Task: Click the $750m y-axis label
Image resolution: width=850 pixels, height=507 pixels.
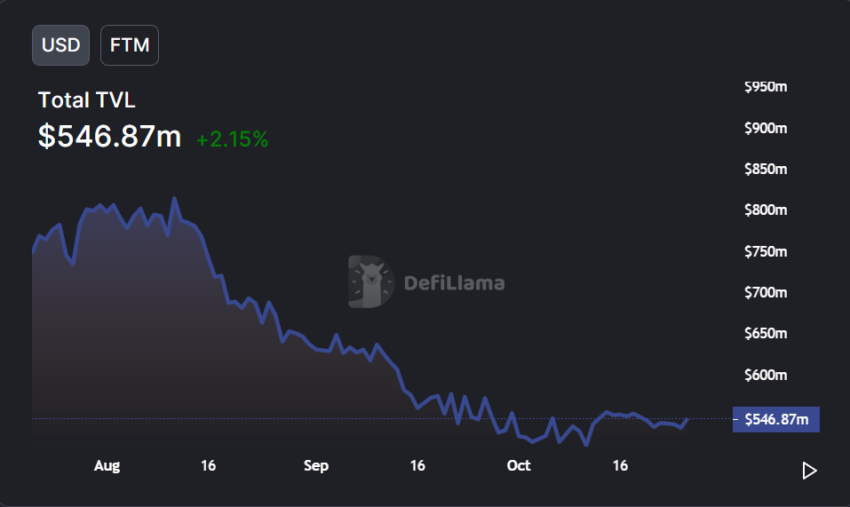Action: (766, 252)
